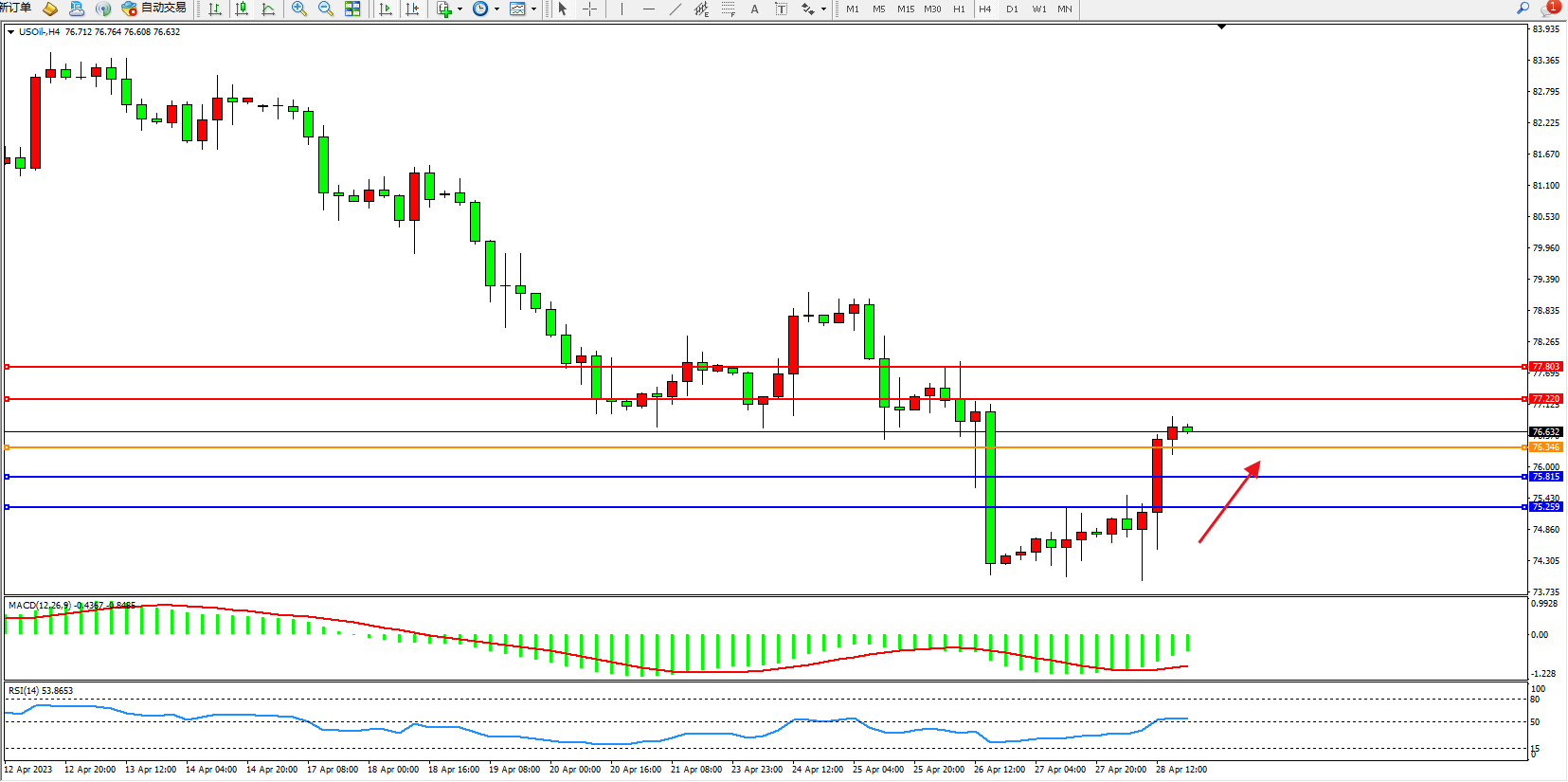Expand the Templates dropdown arrow
The height and width of the screenshot is (782, 1568).
(534, 9)
